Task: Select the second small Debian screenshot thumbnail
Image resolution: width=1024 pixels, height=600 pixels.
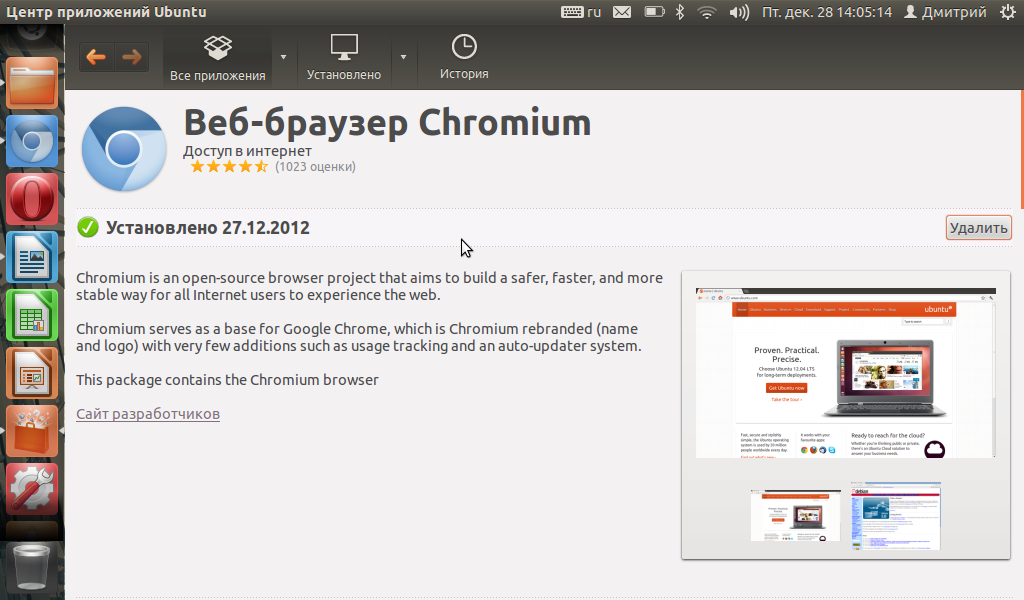Action: (895, 516)
